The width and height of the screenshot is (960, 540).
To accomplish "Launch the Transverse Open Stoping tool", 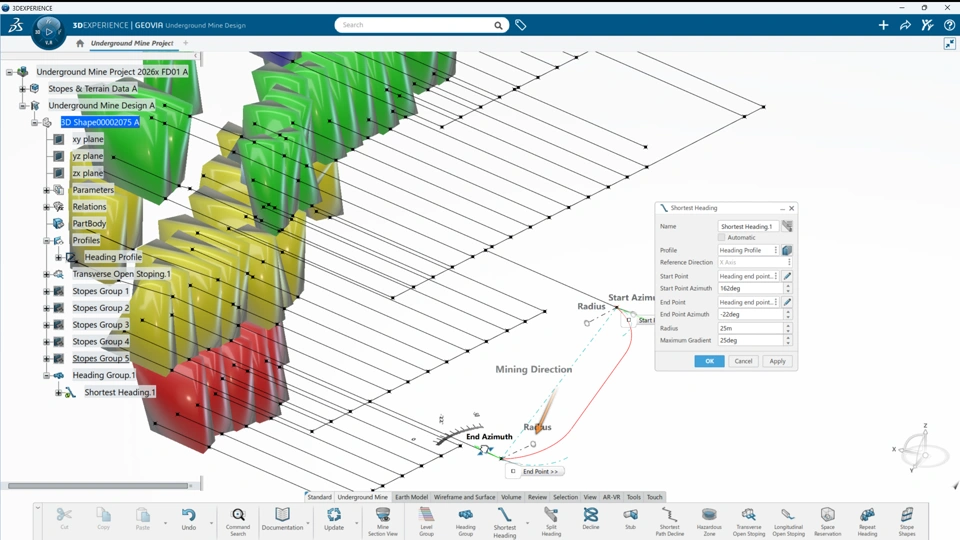I will pos(749,521).
